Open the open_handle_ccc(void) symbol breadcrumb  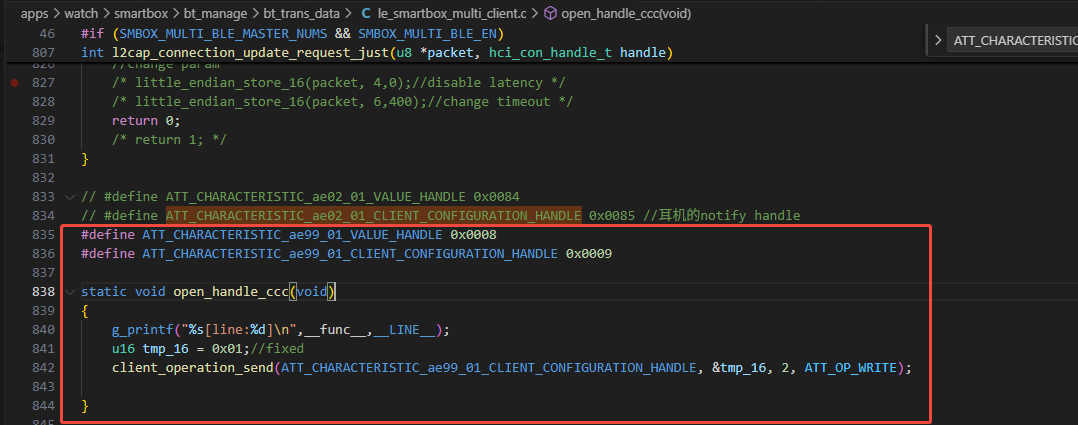pos(626,13)
